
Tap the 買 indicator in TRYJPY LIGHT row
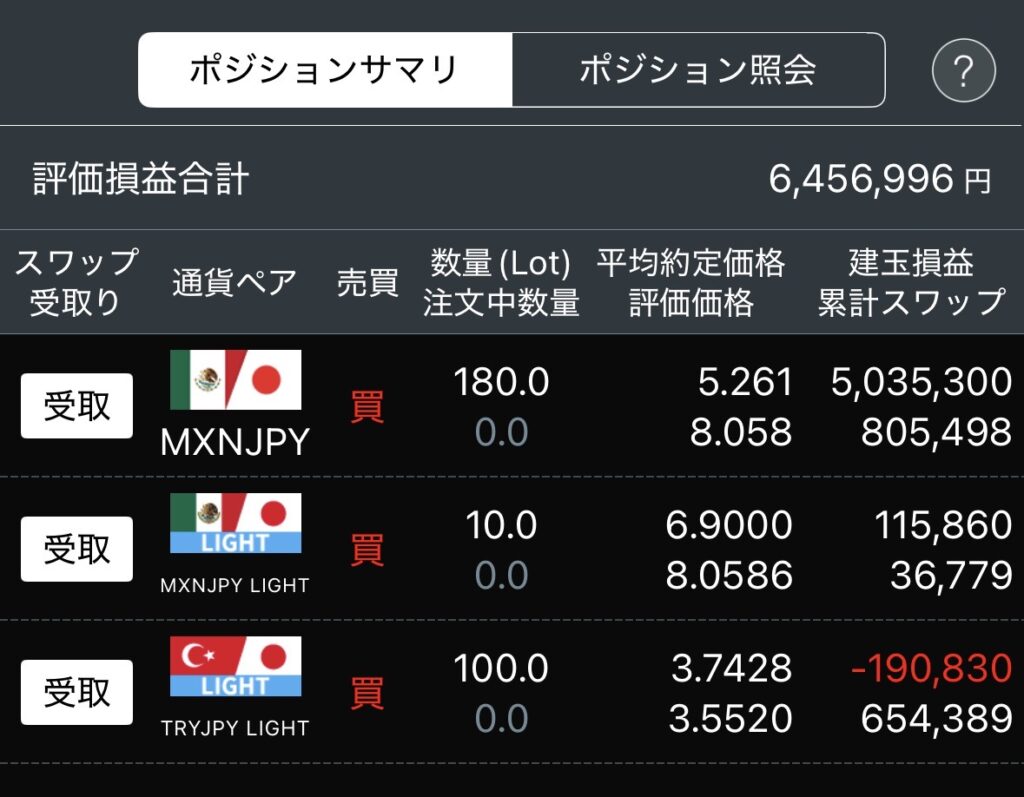coord(367,692)
